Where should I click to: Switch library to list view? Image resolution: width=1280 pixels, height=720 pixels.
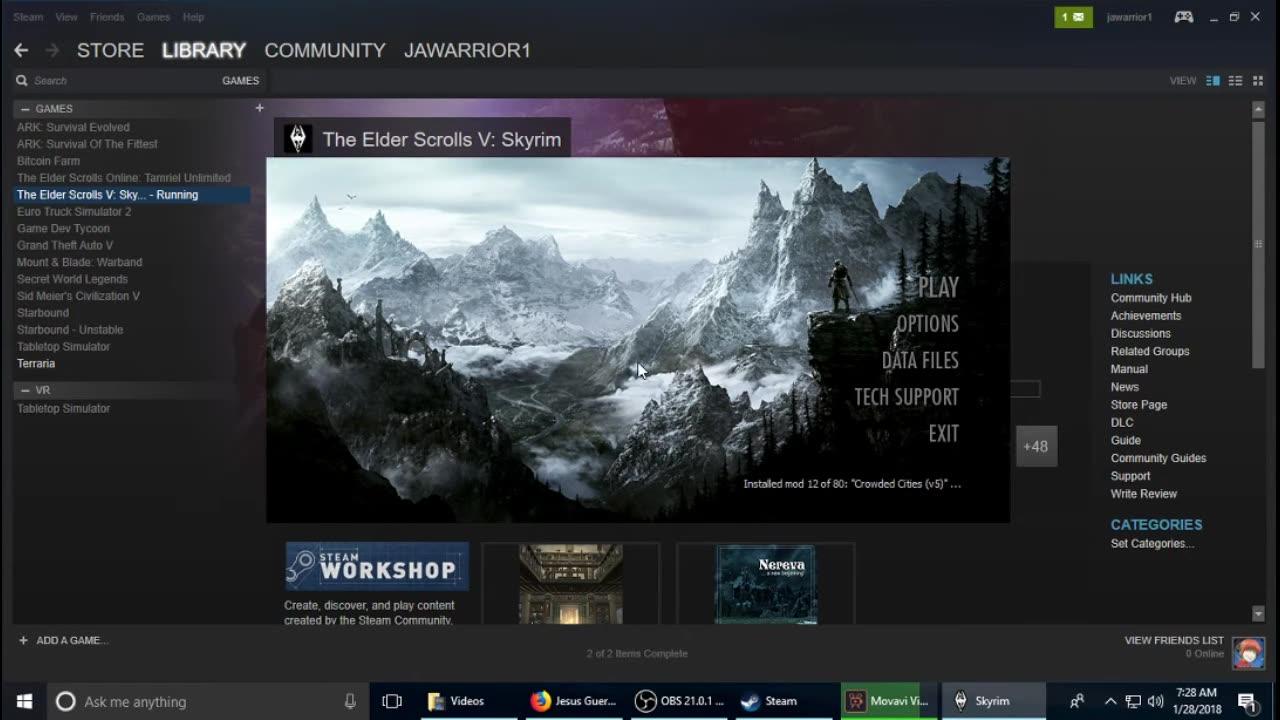[x=1235, y=80]
